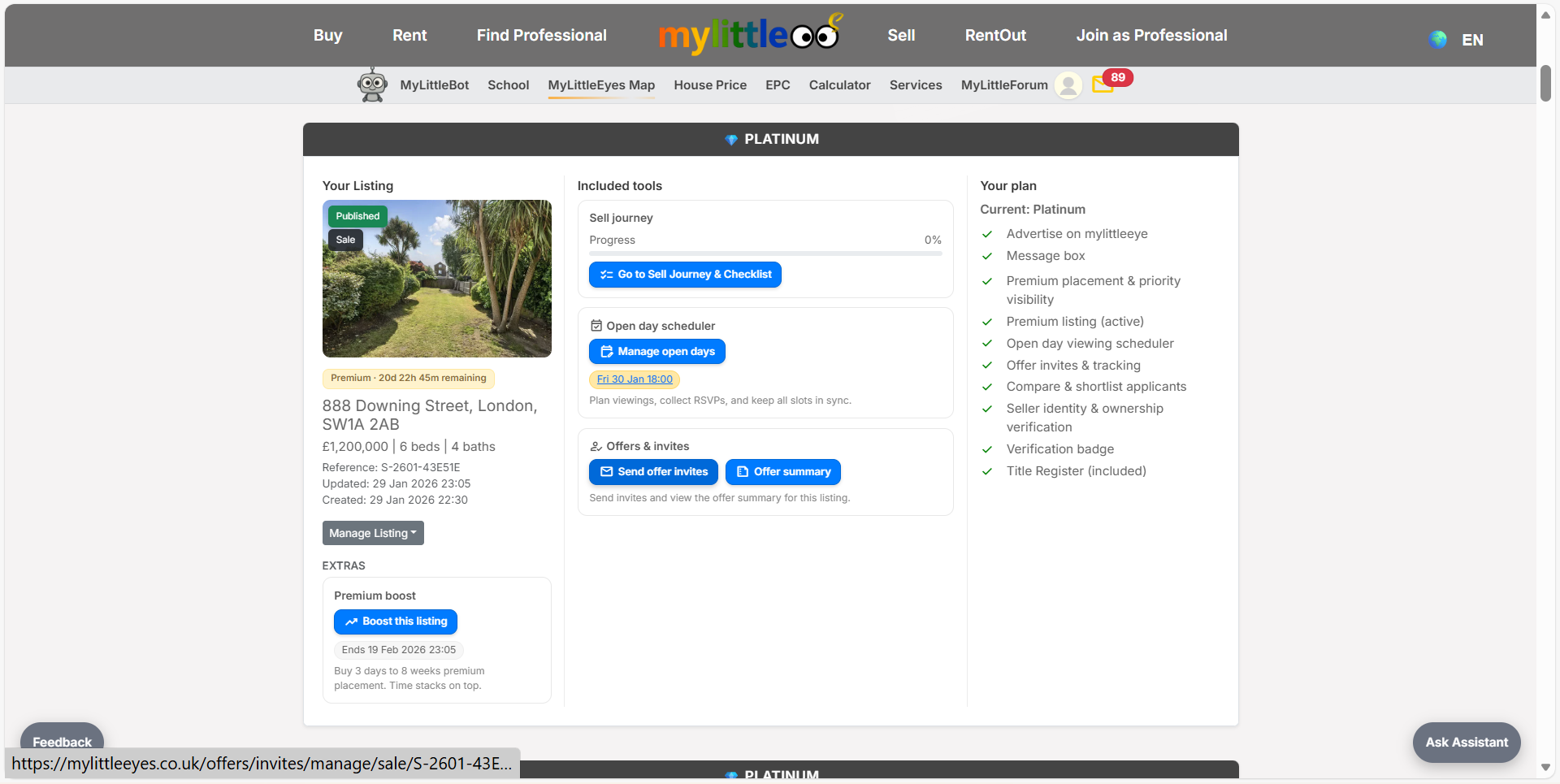
Task: Click the Sell journey progress bar
Action: (765, 253)
